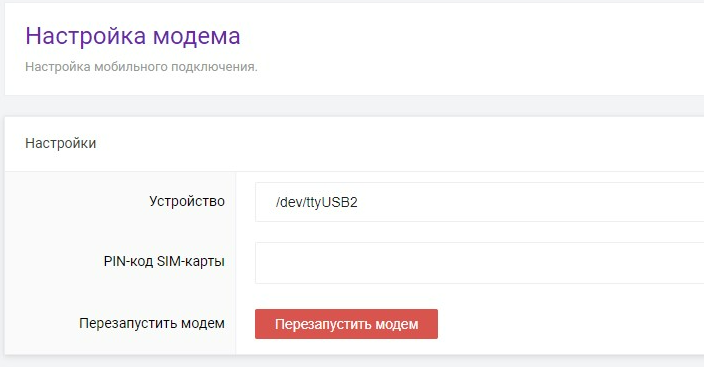Click the ttyUSB2 text in device field
This screenshot has height=367, width=704.
(x=331, y=202)
